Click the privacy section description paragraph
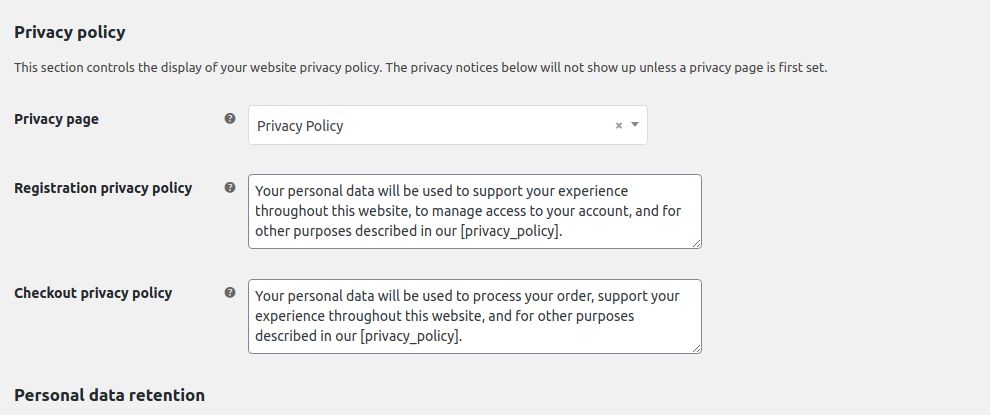The width and height of the screenshot is (990, 415). [x=420, y=68]
